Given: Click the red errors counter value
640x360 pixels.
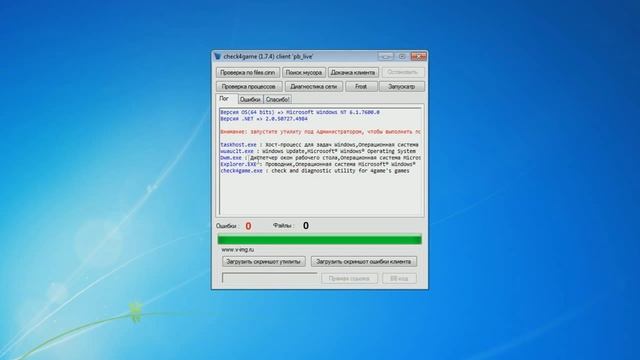Looking at the screenshot, I should [x=248, y=226].
